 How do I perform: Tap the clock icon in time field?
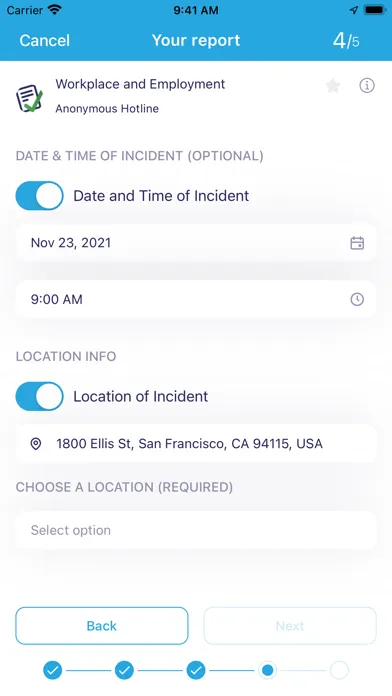point(357,299)
